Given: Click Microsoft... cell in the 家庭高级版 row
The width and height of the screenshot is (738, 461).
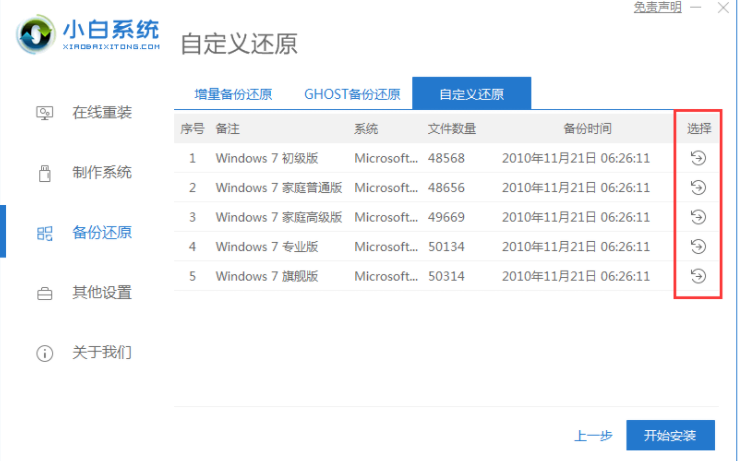Looking at the screenshot, I should pyautogui.click(x=386, y=217).
